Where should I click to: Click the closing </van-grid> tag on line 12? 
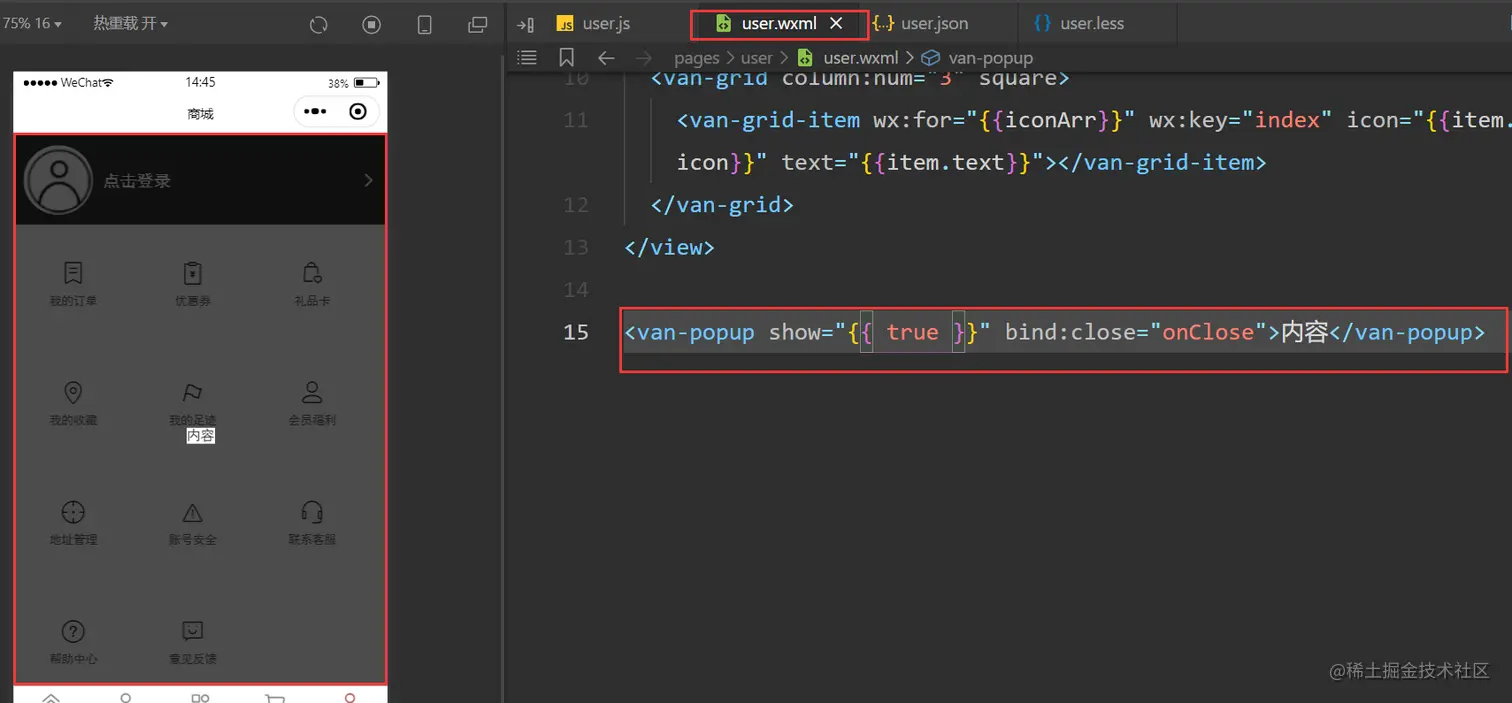point(722,205)
